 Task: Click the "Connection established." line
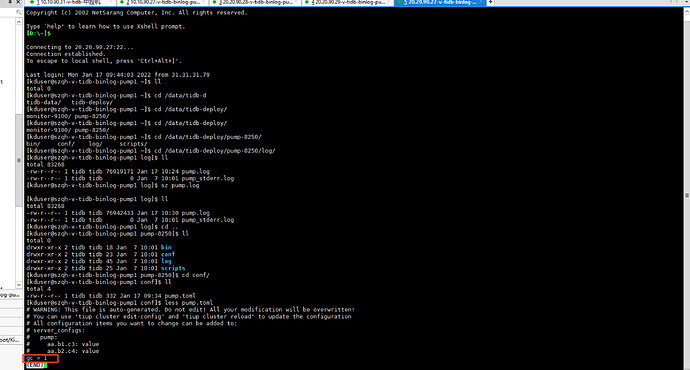66,54
